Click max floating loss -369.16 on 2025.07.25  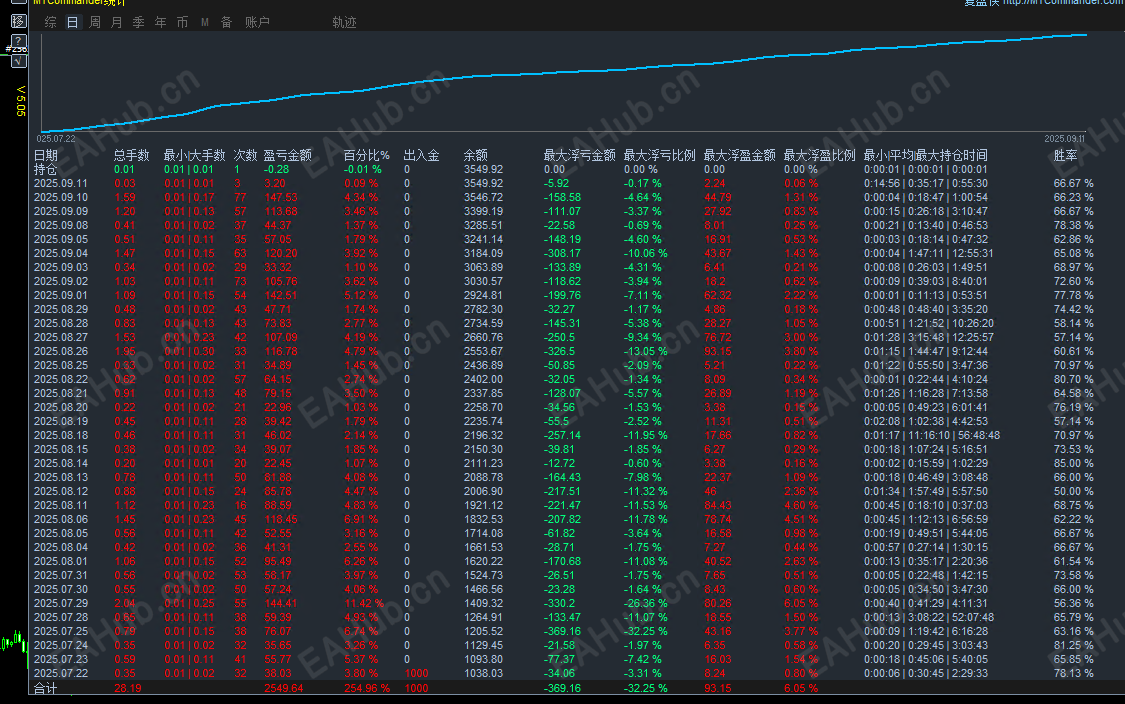pyautogui.click(x=562, y=632)
